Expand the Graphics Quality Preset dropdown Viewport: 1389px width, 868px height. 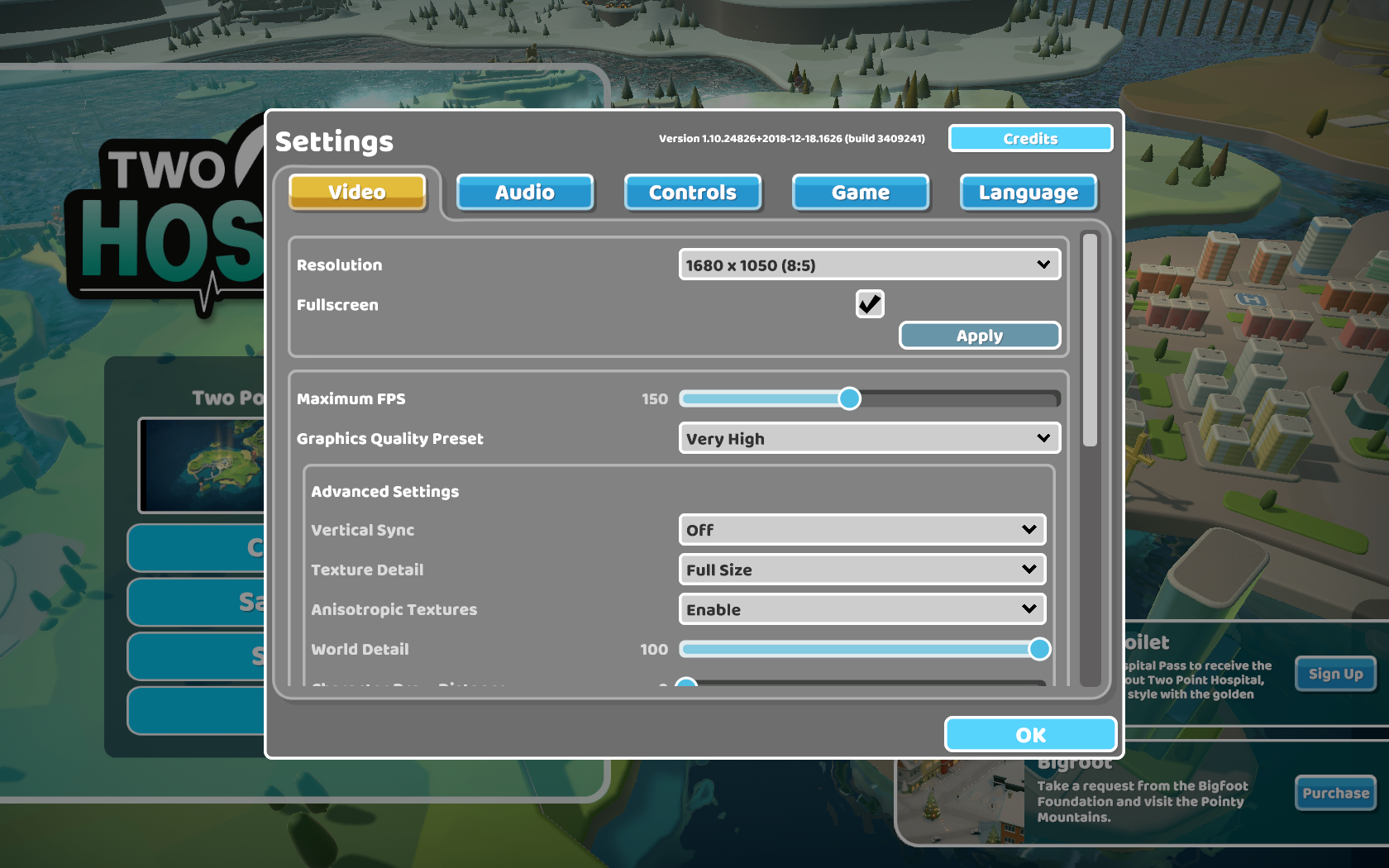click(869, 439)
